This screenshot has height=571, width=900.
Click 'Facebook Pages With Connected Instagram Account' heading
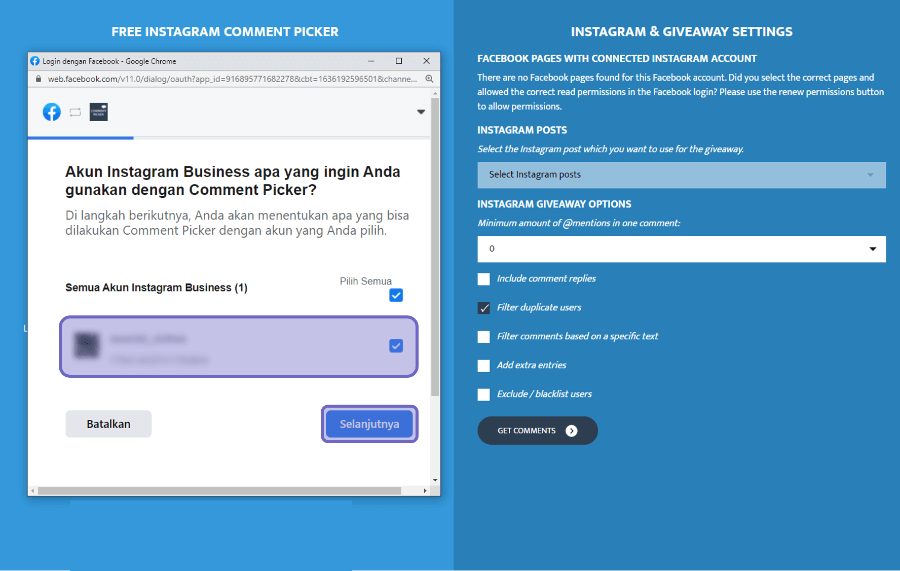[617, 59]
